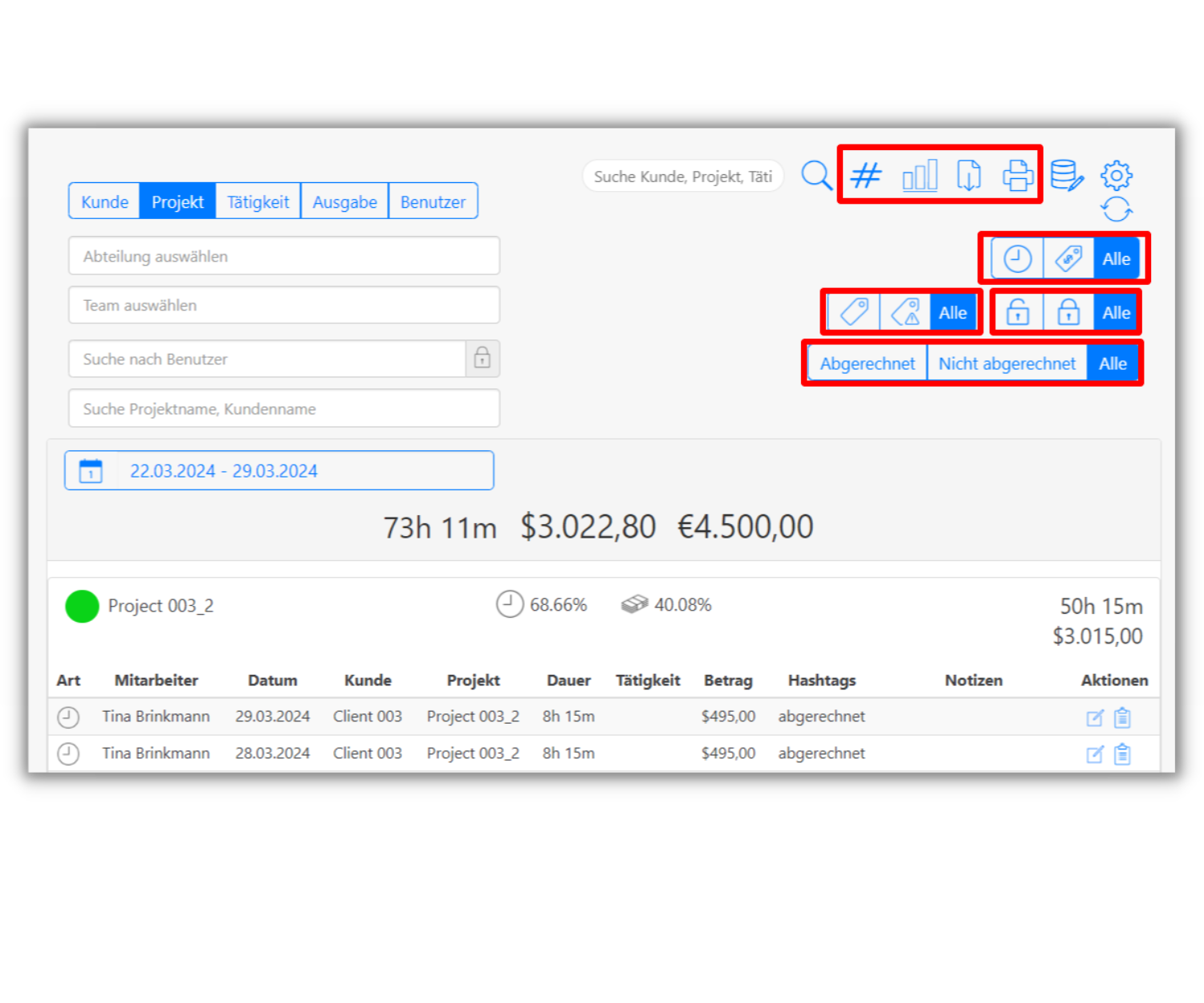1204x1003 pixels.
Task: Click the Suche Projektname, Kundenname field
Action: pyautogui.click(x=284, y=408)
